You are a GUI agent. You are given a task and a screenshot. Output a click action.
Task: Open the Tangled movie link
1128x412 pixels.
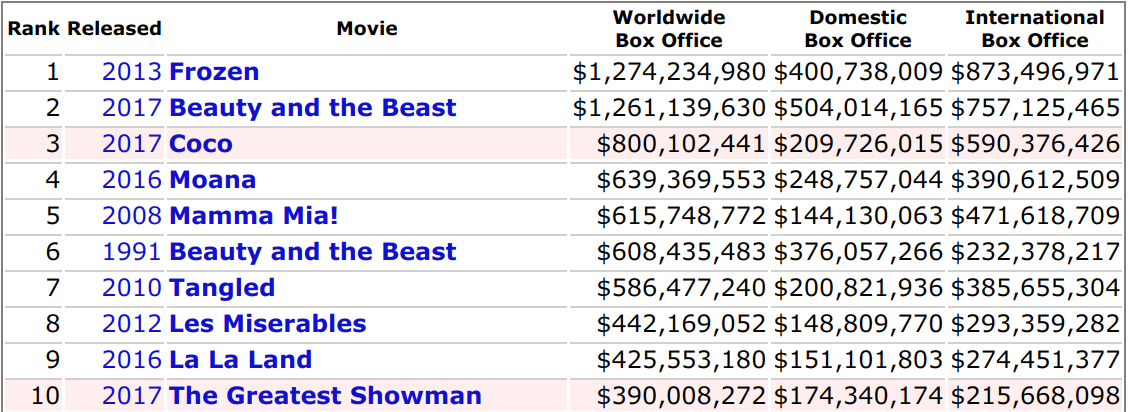point(222,288)
